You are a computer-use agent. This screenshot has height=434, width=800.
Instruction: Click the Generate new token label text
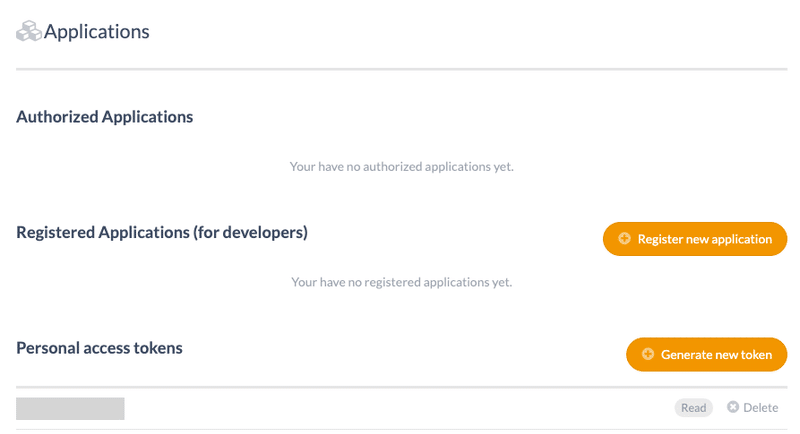[x=716, y=354]
